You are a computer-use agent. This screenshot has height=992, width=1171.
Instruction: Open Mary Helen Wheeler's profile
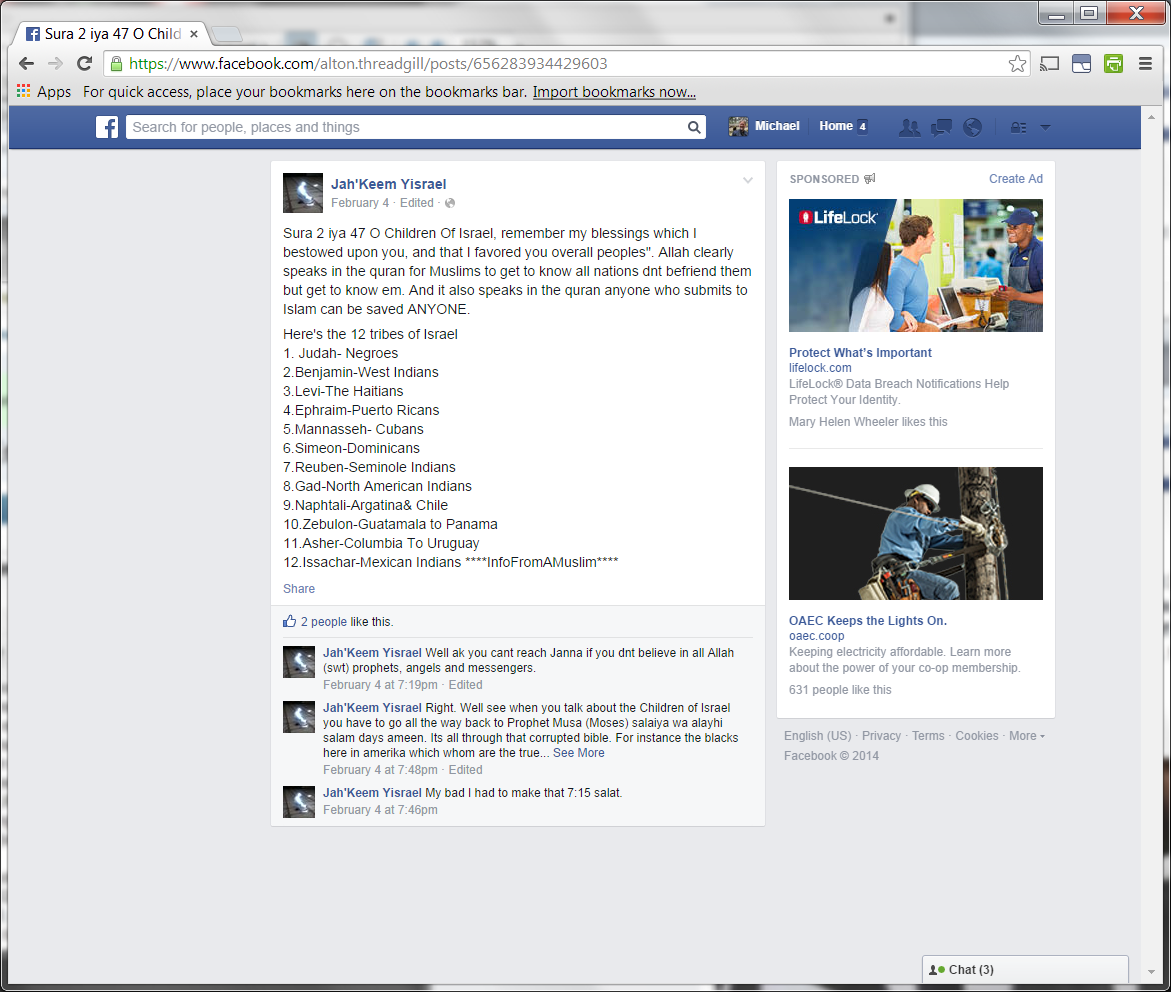[843, 422]
